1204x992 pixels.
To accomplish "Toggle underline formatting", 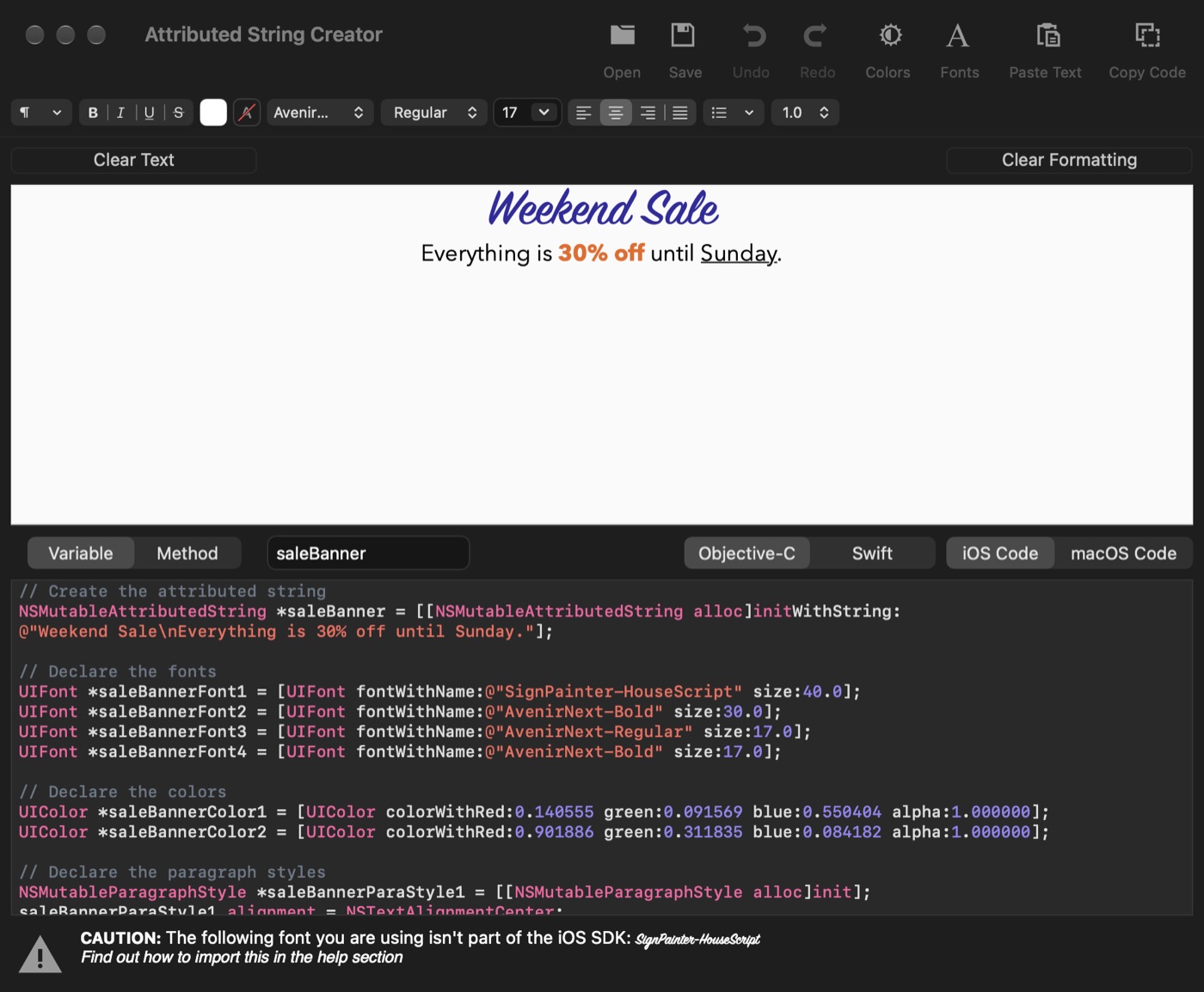I will click(149, 113).
